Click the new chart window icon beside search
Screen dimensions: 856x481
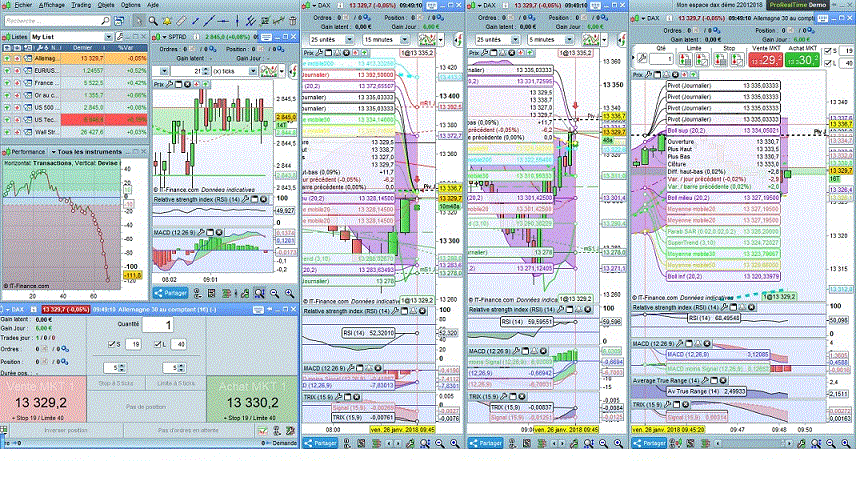click(x=118, y=21)
